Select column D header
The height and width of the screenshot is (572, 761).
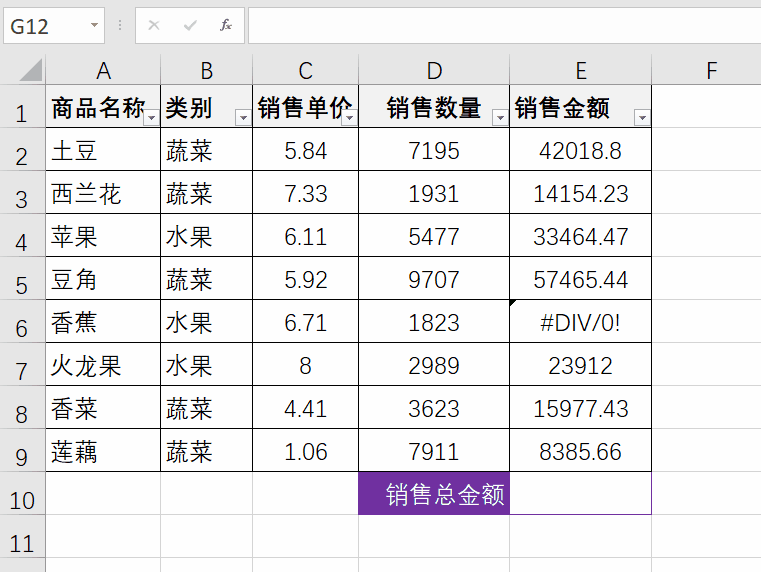[x=434, y=70]
